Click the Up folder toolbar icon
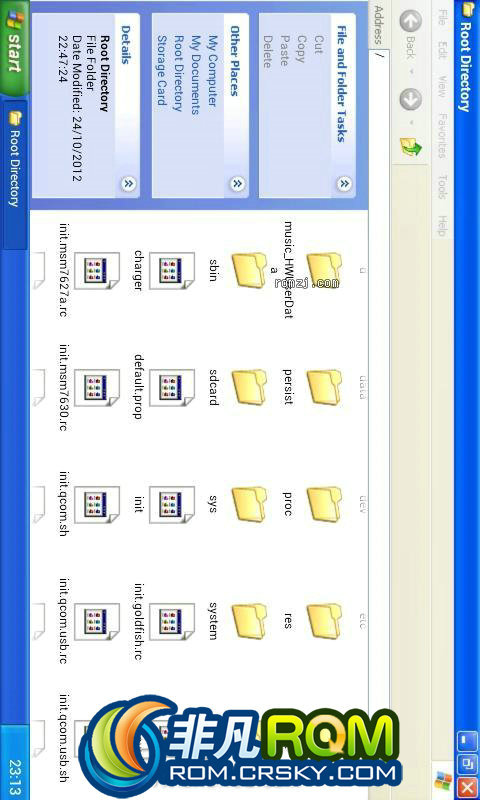This screenshot has height=800, width=480. coord(411,147)
